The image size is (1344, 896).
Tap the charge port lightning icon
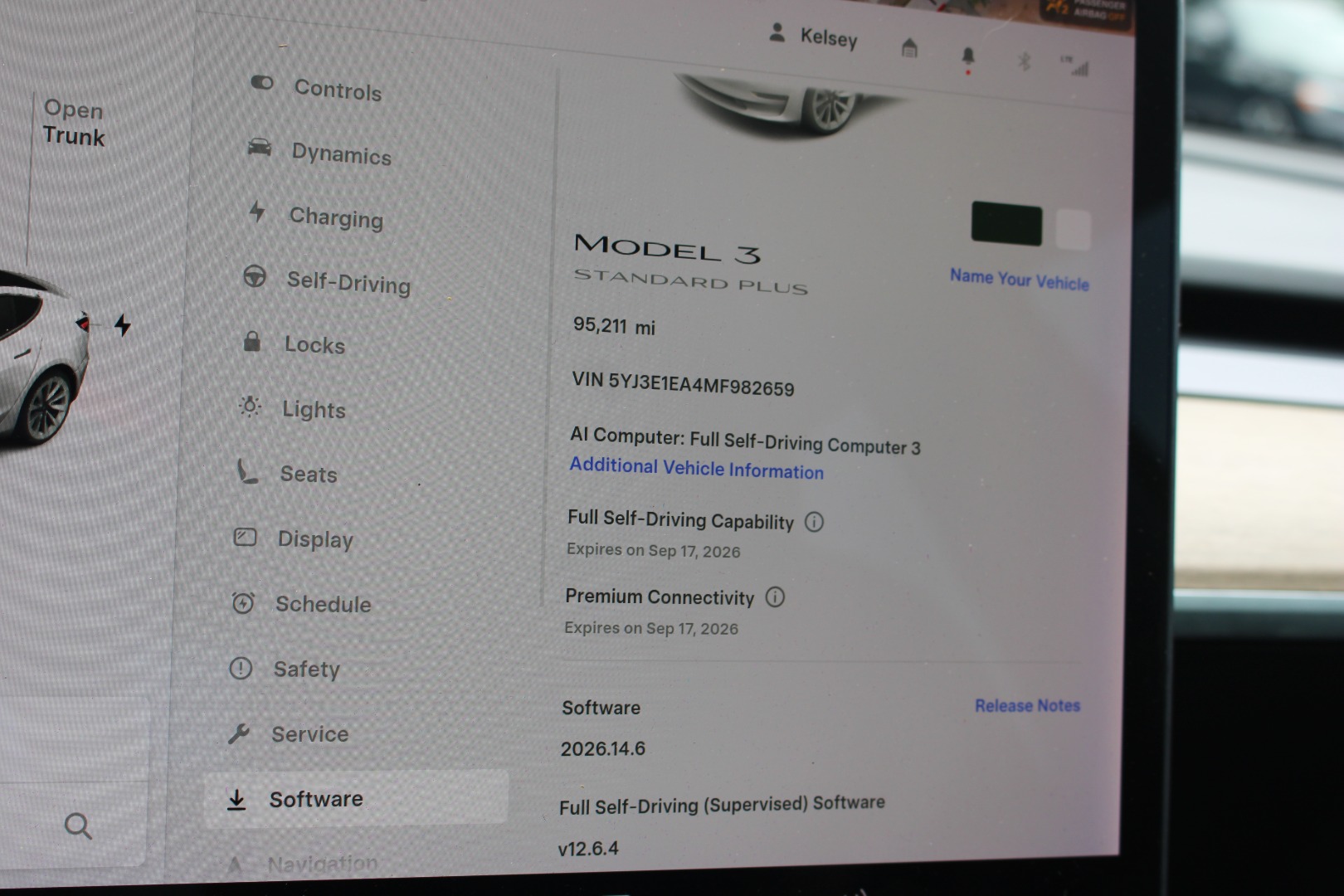[x=123, y=325]
